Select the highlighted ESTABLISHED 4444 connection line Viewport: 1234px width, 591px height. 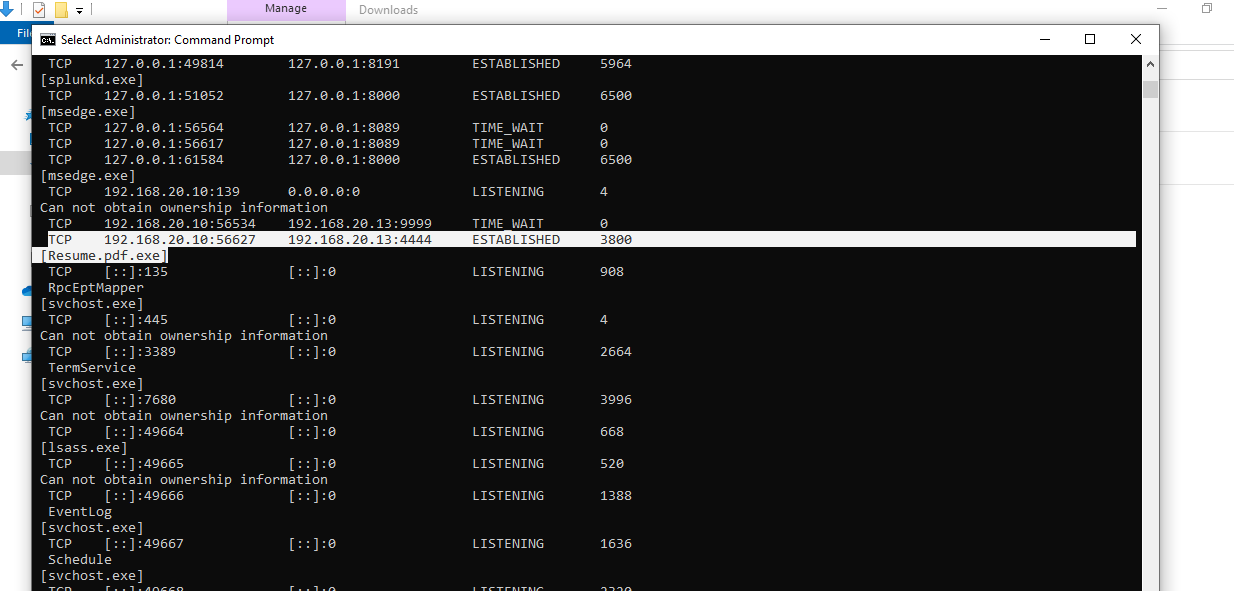point(400,239)
